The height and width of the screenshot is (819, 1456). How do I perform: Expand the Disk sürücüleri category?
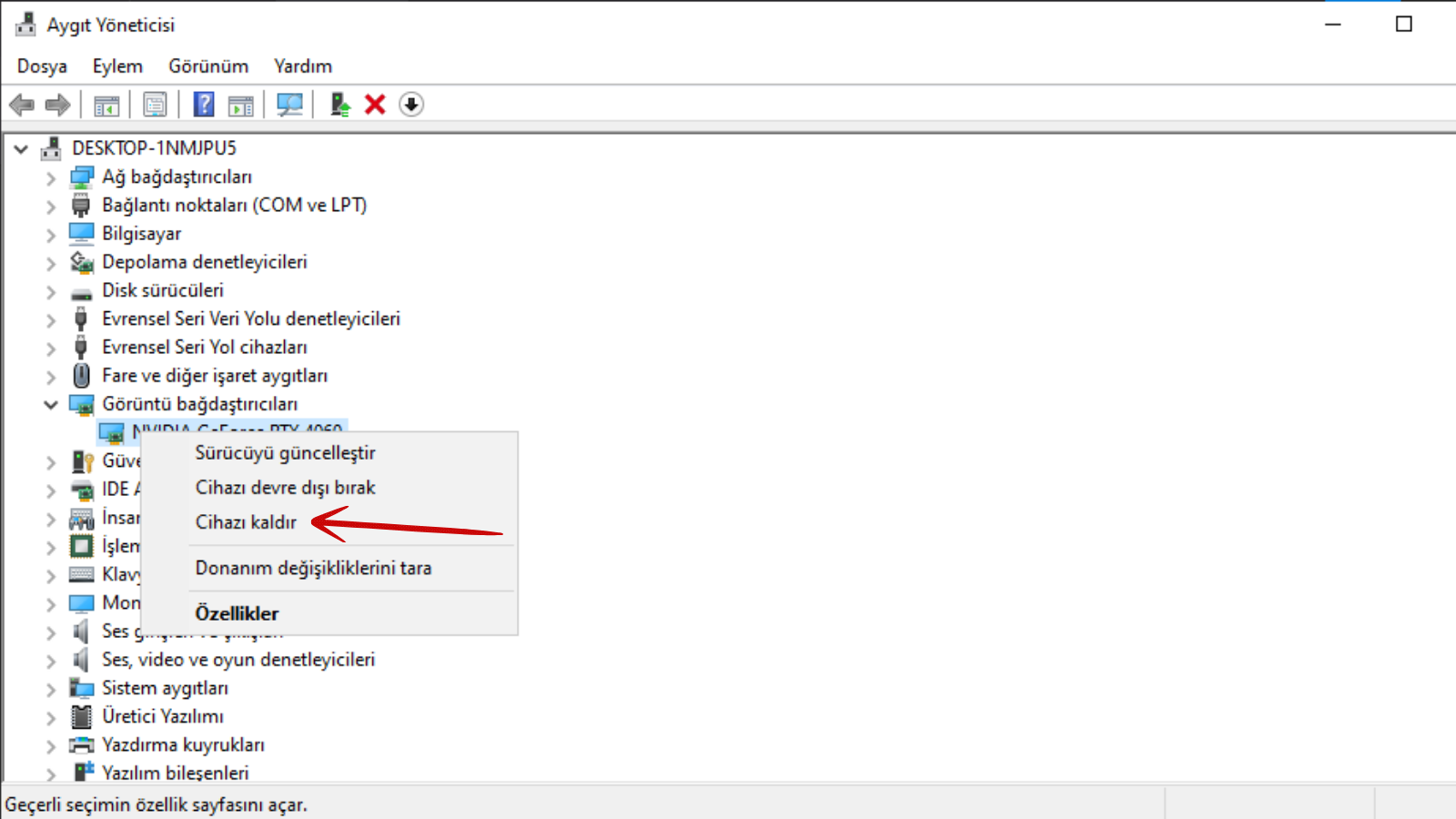(x=51, y=292)
